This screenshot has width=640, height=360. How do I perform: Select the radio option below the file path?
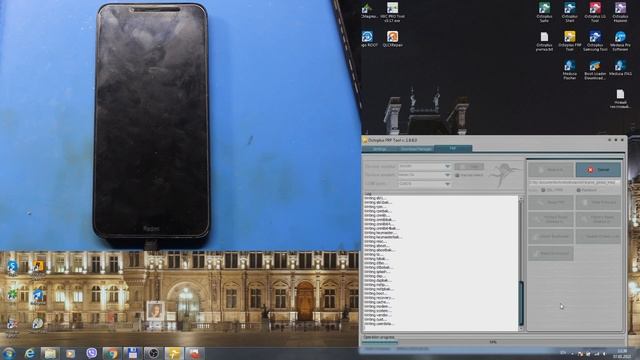[x=543, y=190]
